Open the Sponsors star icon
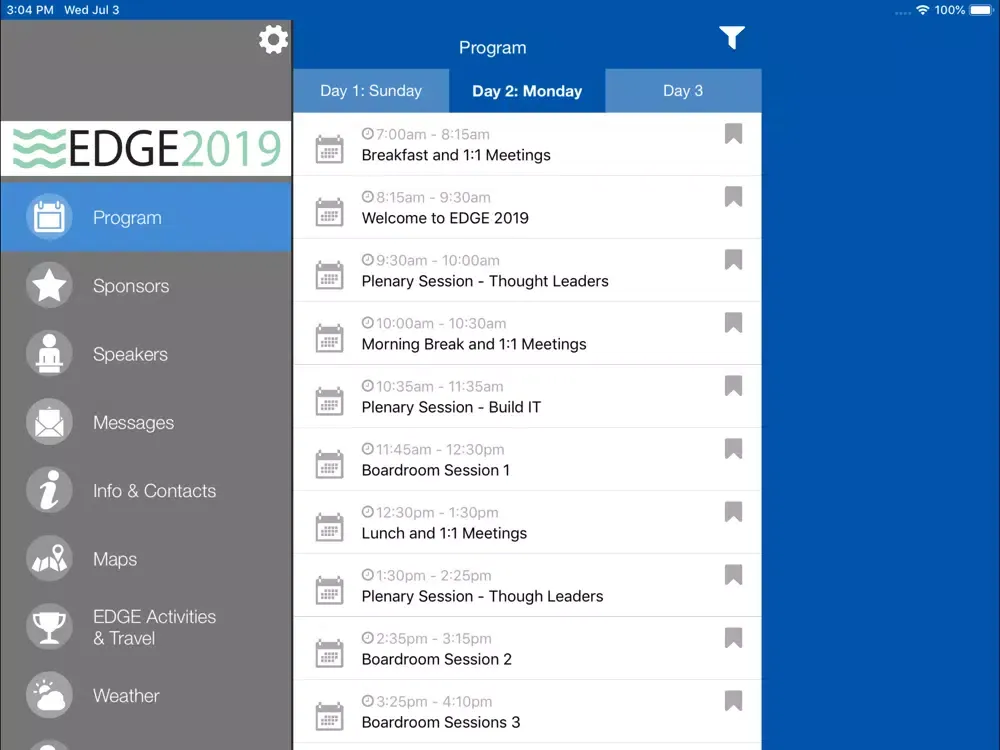The image size is (1000, 750). pos(49,285)
